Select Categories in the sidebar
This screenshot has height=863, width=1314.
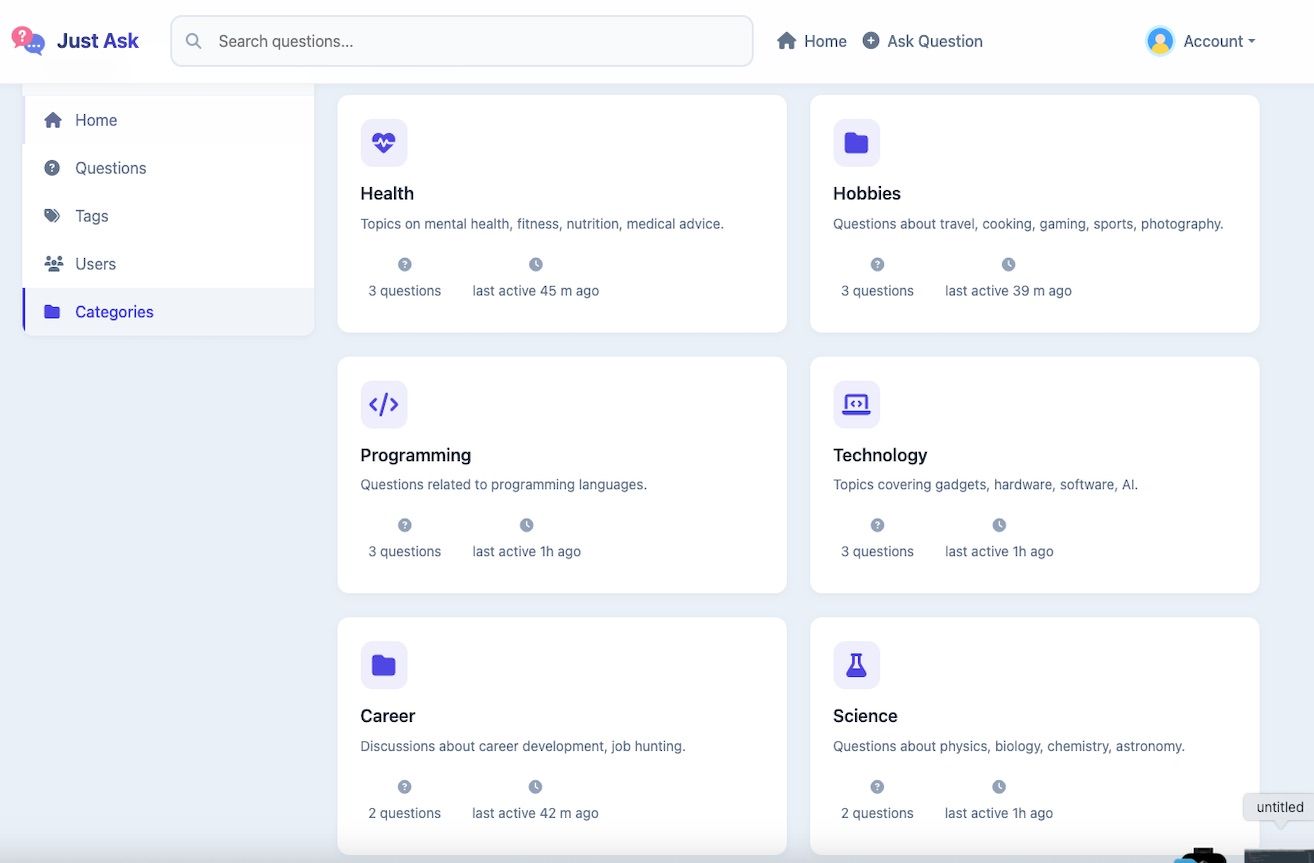click(x=168, y=312)
